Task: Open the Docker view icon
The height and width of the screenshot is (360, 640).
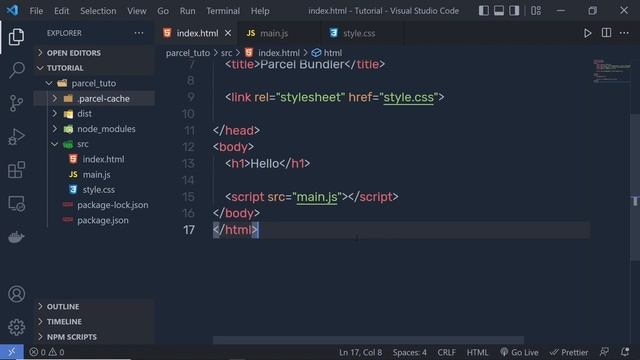Action: (16, 237)
